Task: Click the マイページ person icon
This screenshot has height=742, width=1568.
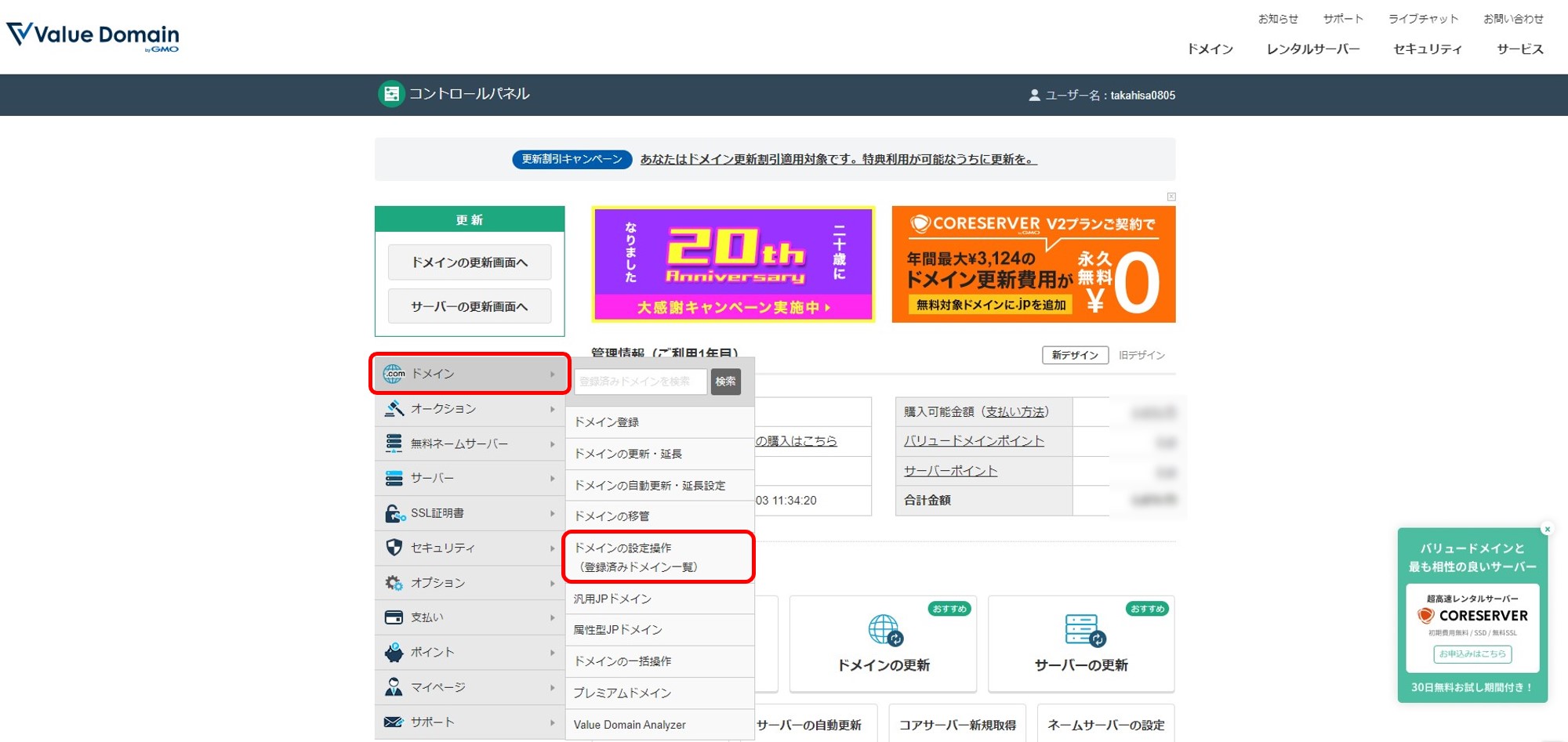Action: click(392, 687)
